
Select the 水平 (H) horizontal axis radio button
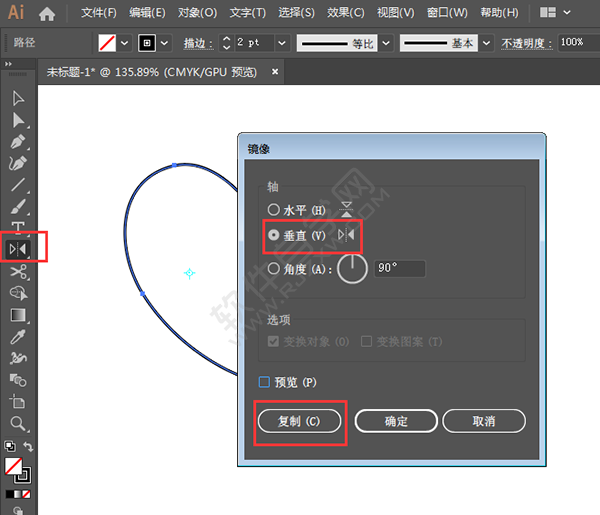click(274, 210)
